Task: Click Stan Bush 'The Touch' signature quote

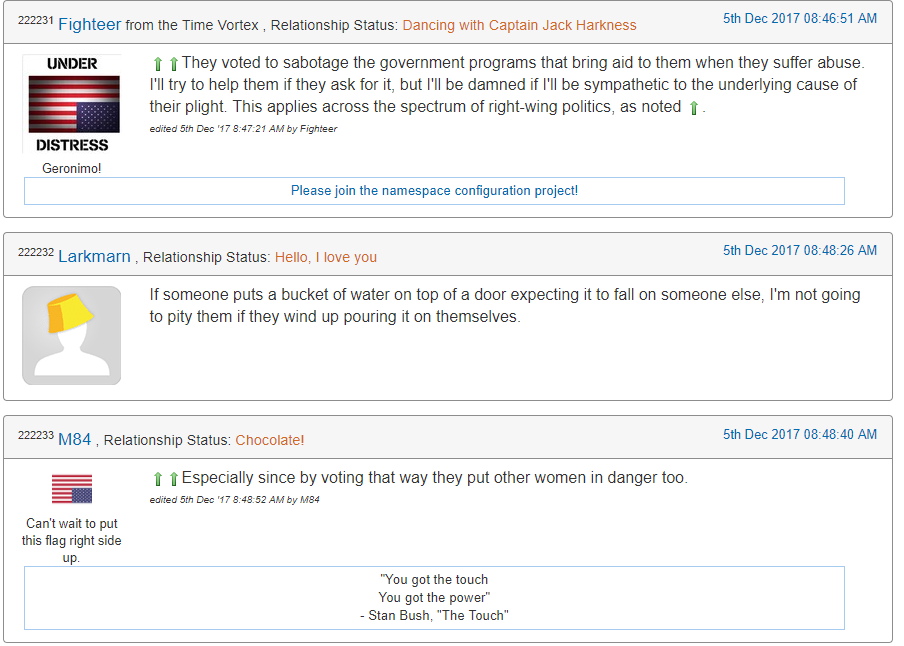Action: tap(434, 598)
